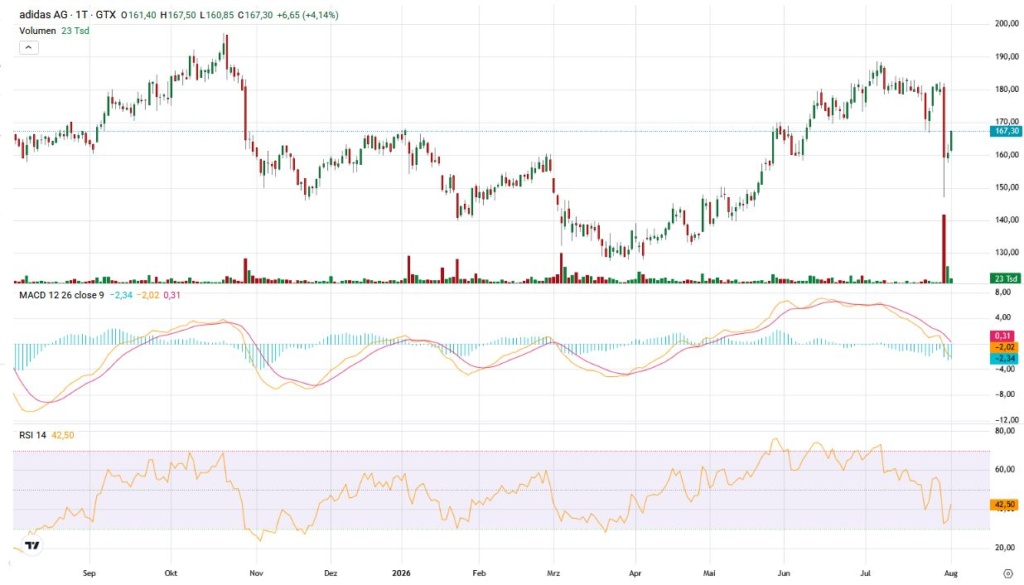The height and width of the screenshot is (585, 1024).
Task: Click the O161,40 open value
Action: point(138,14)
